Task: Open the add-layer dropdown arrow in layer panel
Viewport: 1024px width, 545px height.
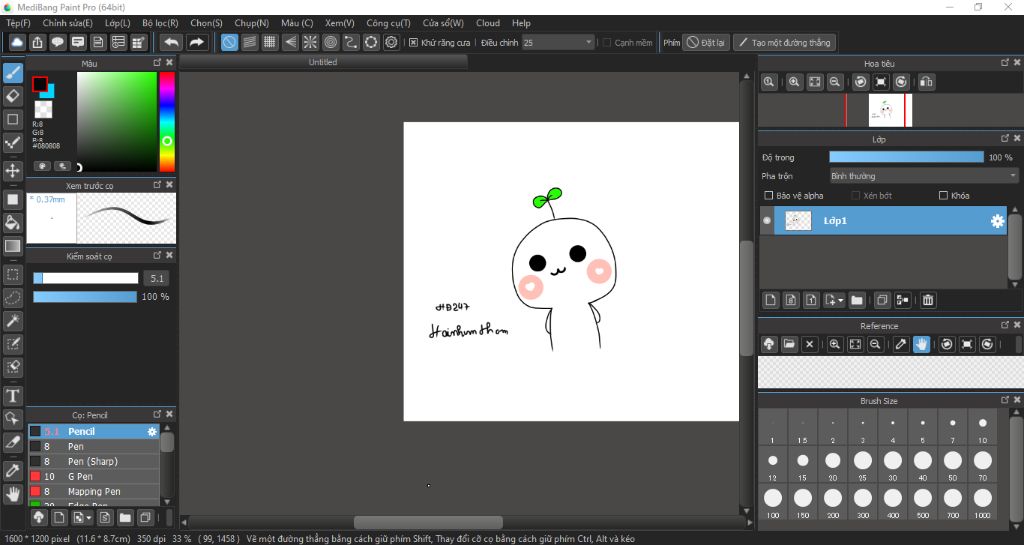Action: tap(842, 300)
